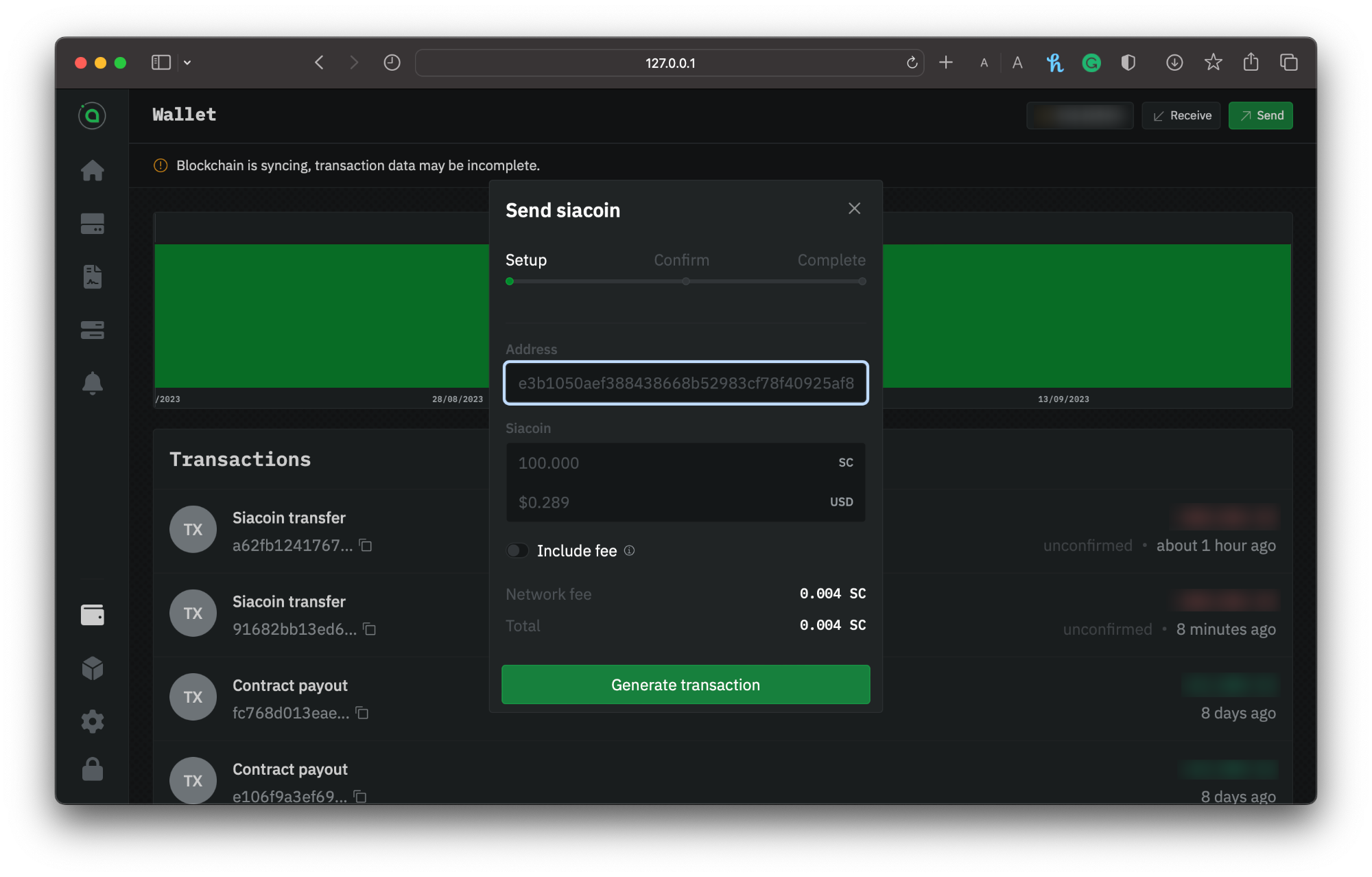Click the Generate transaction button

tap(685, 684)
